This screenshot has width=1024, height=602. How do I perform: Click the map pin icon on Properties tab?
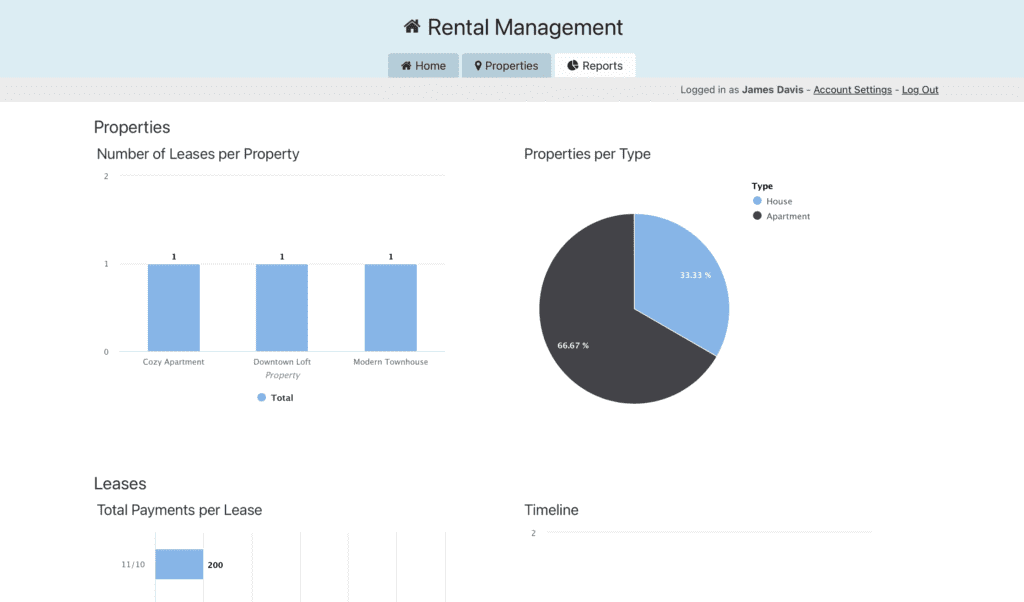478,66
